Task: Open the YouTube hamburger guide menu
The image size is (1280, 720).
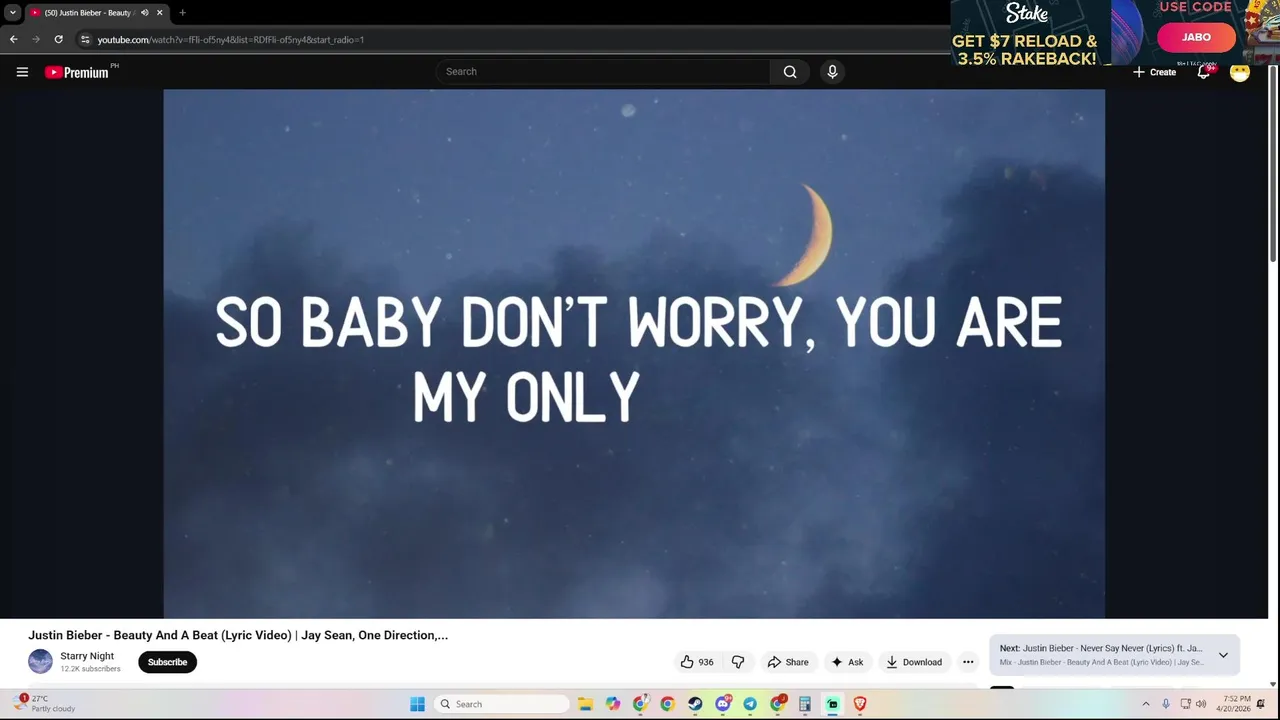Action: [22, 72]
